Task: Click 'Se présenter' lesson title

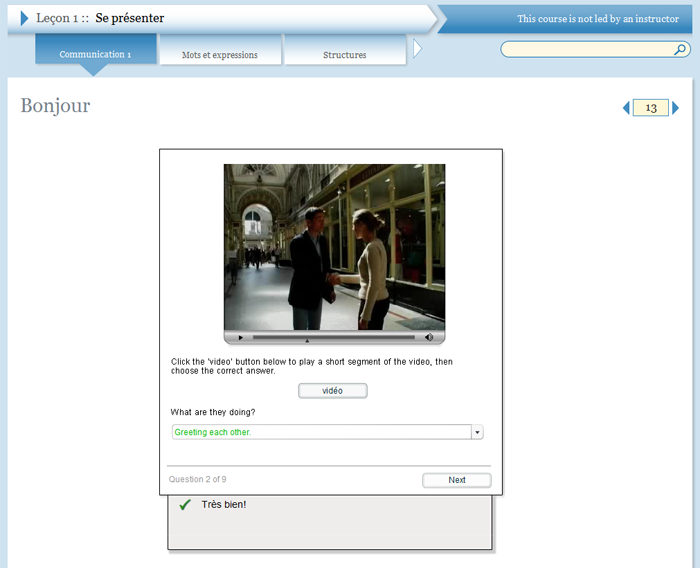Action: [129, 18]
